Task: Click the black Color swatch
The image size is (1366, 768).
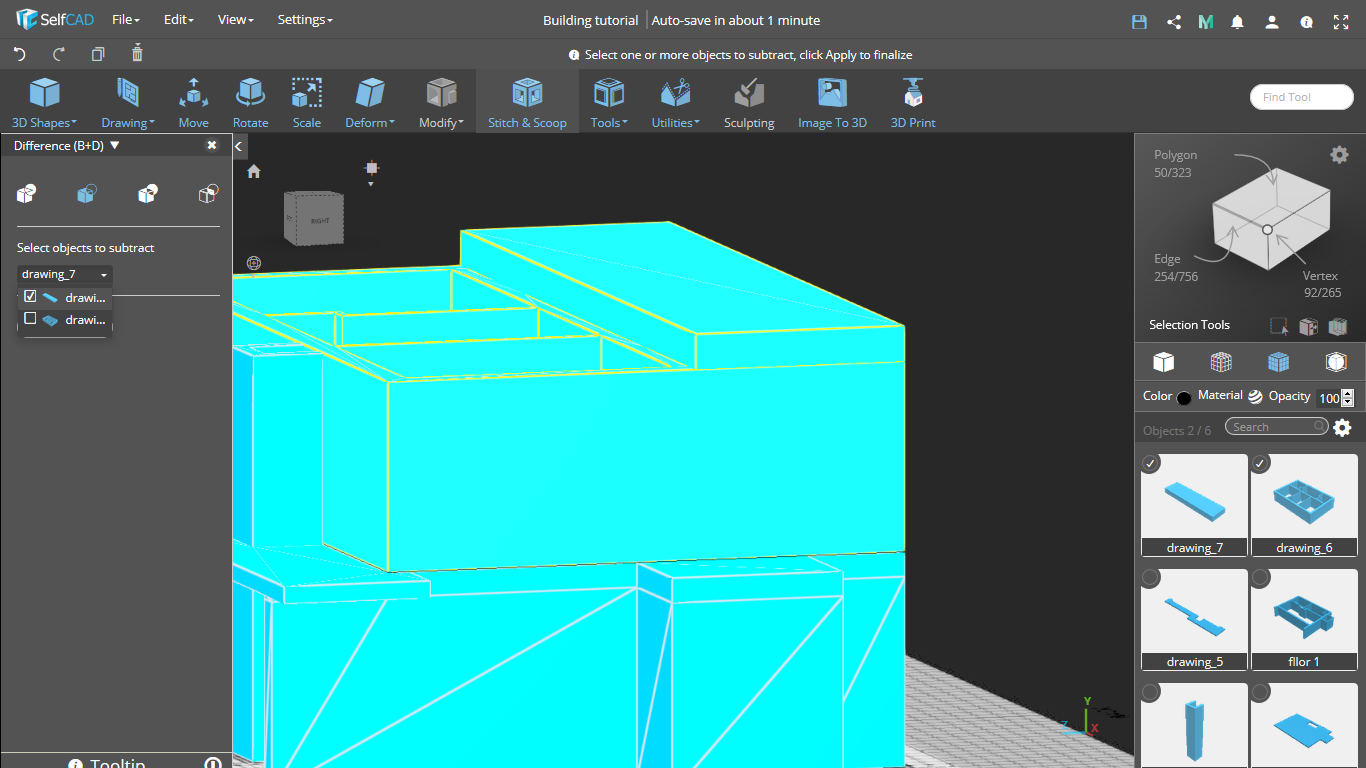Action: [x=1184, y=398]
